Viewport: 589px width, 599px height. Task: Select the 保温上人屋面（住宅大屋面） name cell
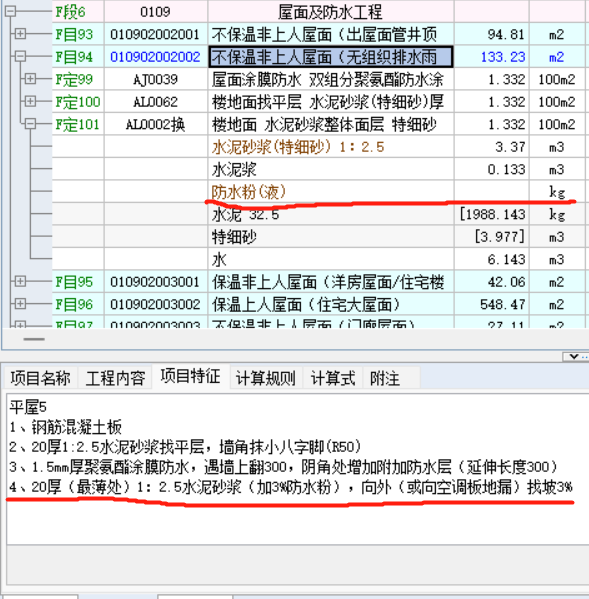pyautogui.click(x=331, y=304)
